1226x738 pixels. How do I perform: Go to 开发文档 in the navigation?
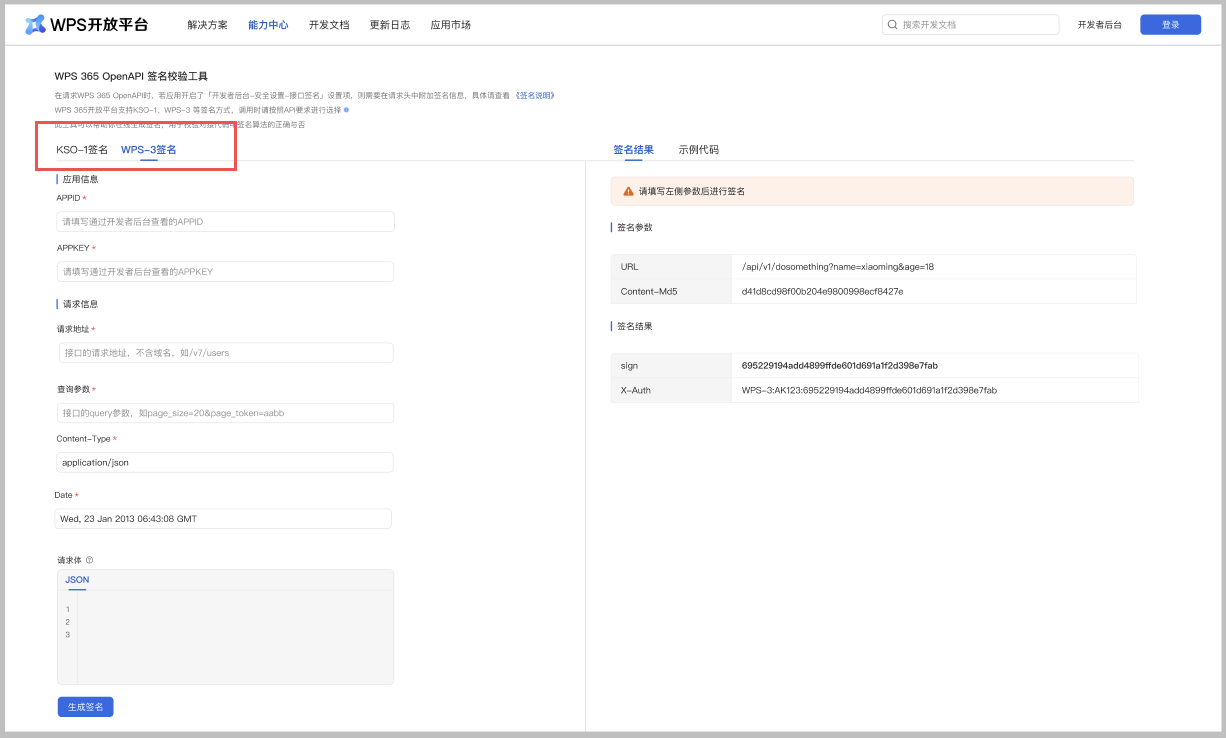329,25
